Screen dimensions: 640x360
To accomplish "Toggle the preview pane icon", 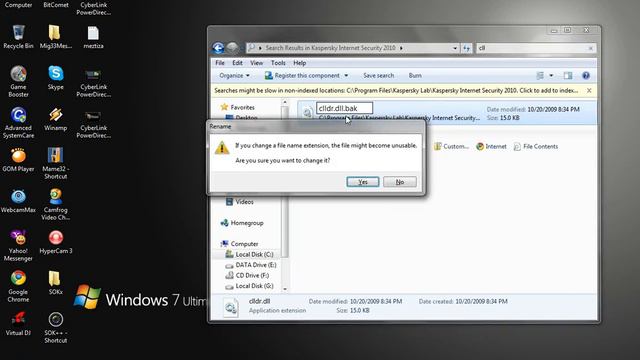I will click(568, 76).
